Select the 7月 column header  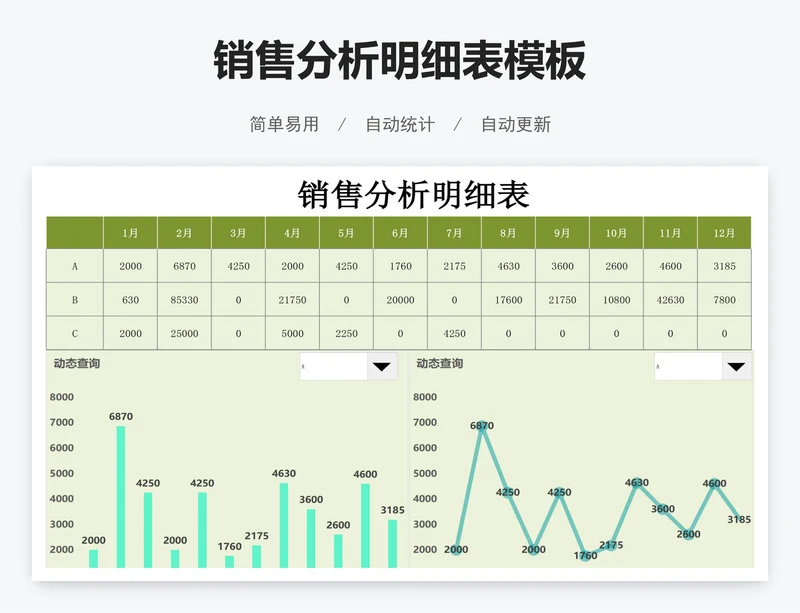click(x=455, y=233)
